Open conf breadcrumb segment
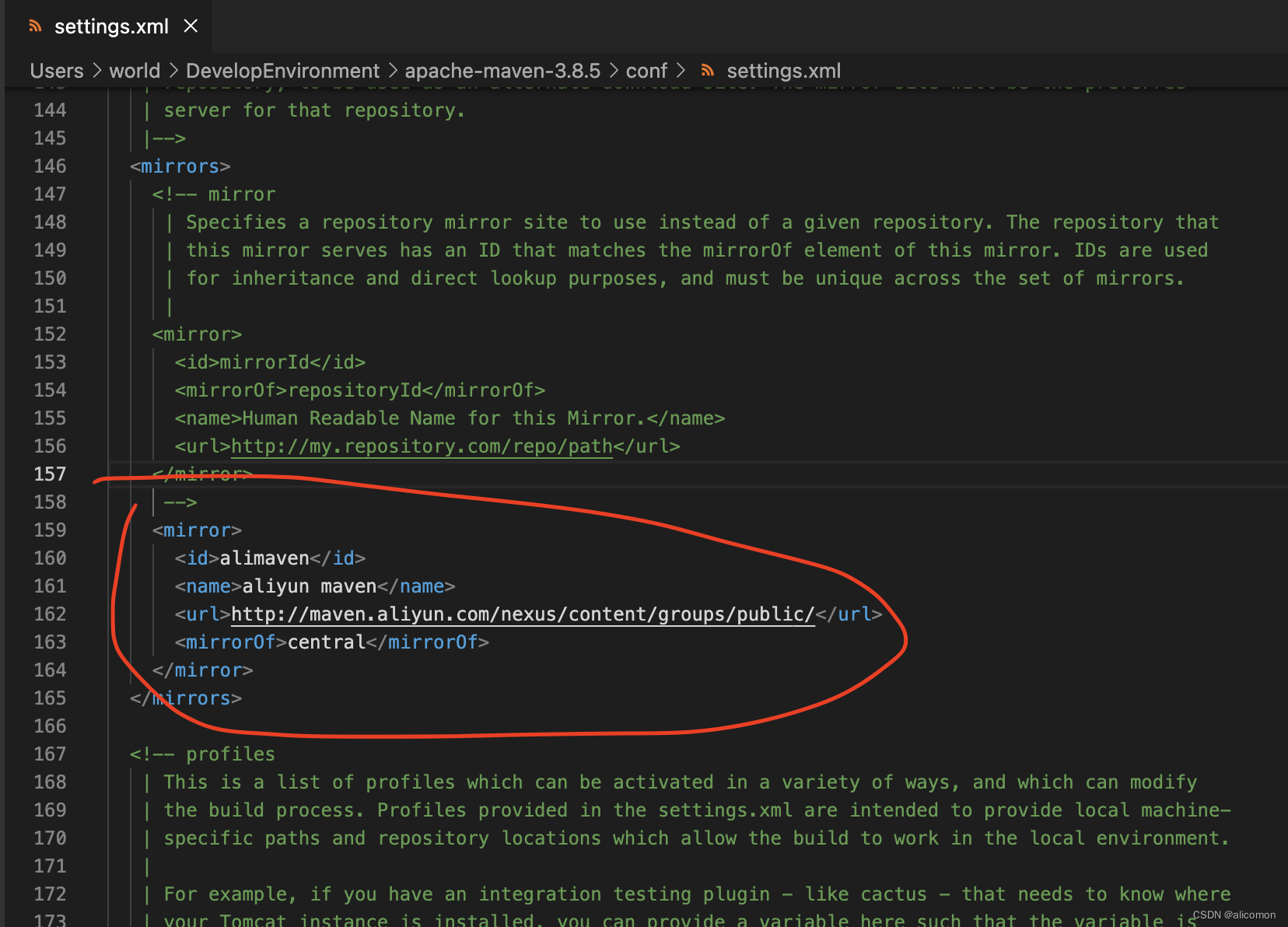The width and height of the screenshot is (1288, 927). (646, 71)
